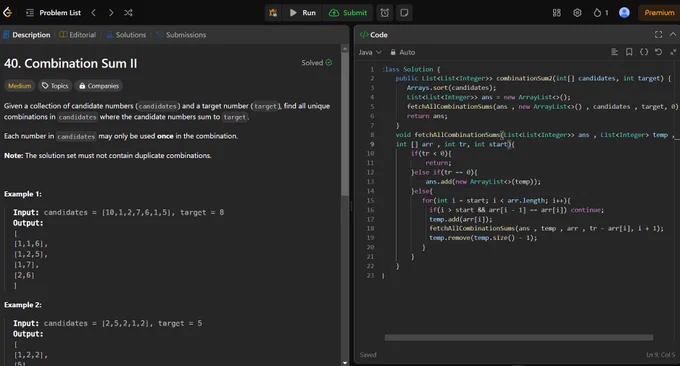Expand the Topics tag
Viewport: 680px width, 366px height.
(x=55, y=86)
